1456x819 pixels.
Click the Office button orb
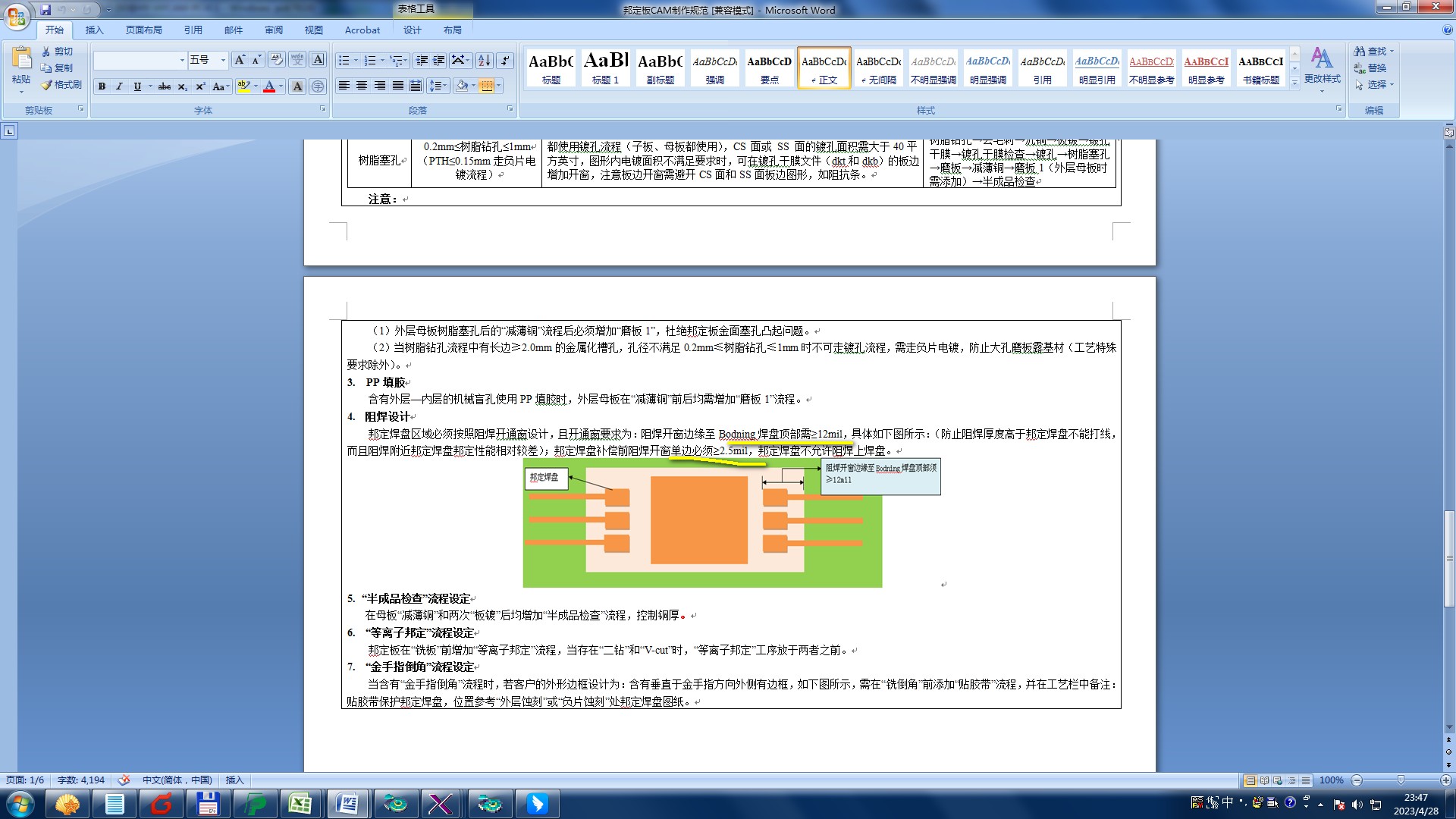pos(17,15)
